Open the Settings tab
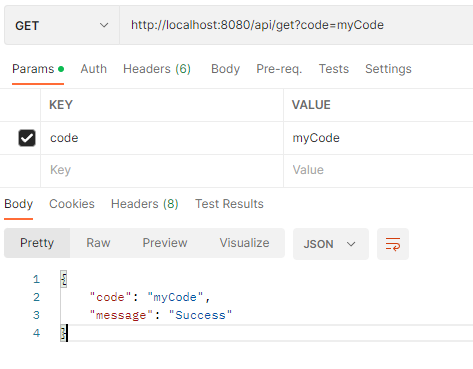This screenshot has height=369, width=473. tap(388, 69)
